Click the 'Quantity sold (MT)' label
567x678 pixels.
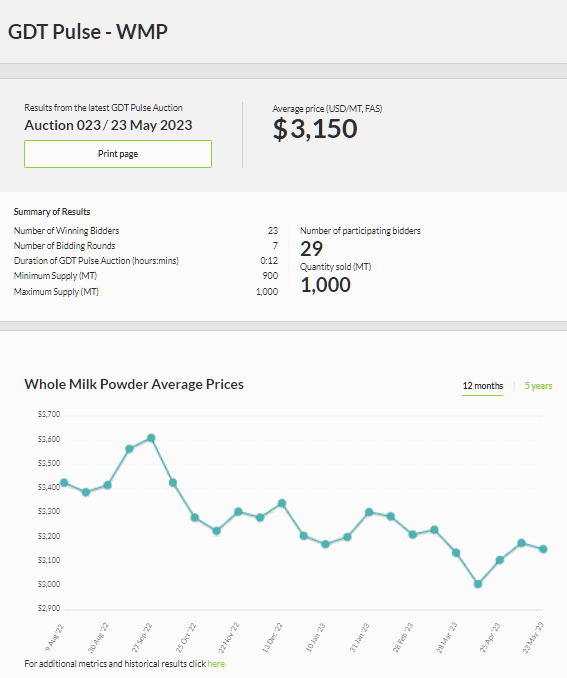(336, 267)
